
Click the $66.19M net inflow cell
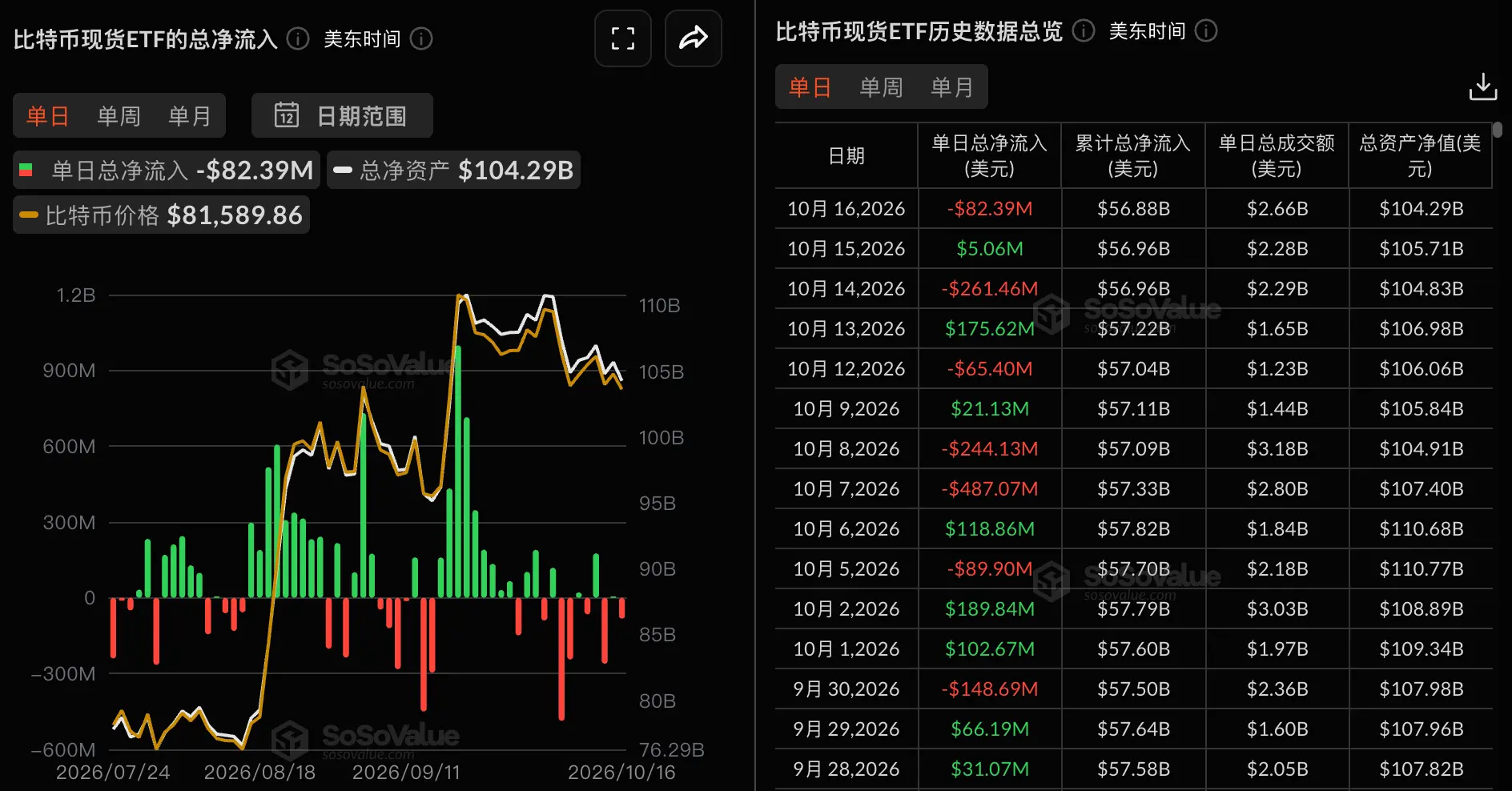point(990,729)
